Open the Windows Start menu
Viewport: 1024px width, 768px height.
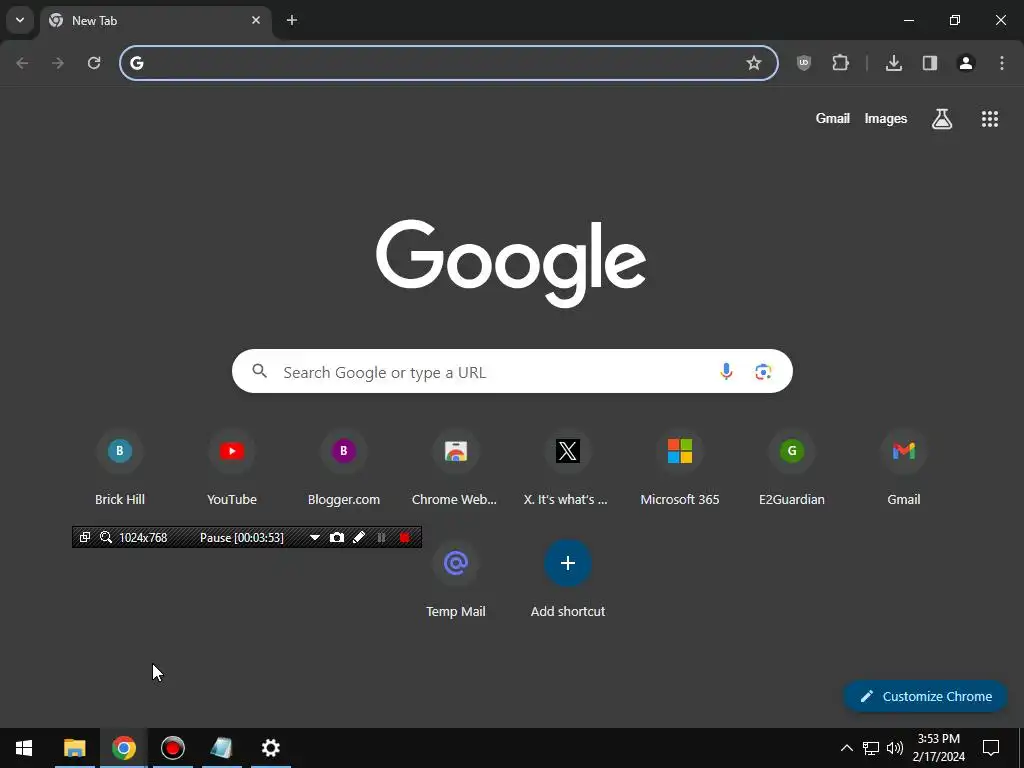click(x=24, y=748)
